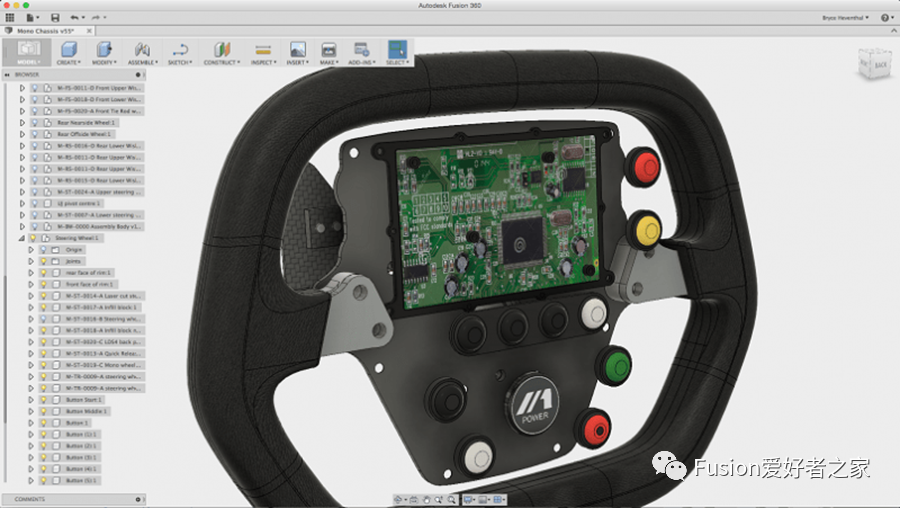
Task: Switch to Mono Chassis v55 document tab
Action: pos(46,31)
